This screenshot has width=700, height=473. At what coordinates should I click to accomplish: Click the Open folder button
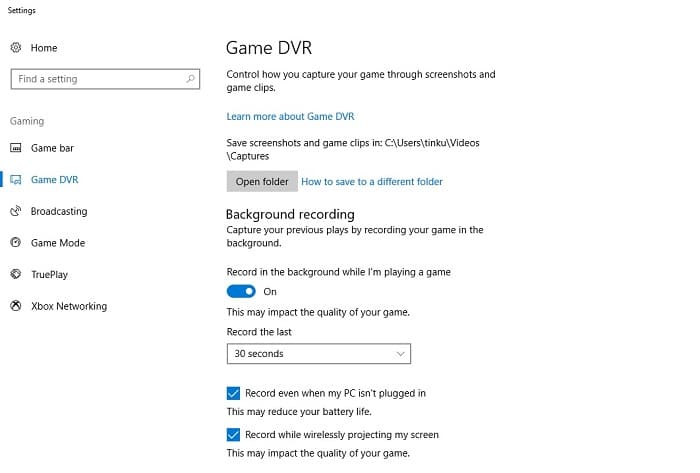pos(262,182)
